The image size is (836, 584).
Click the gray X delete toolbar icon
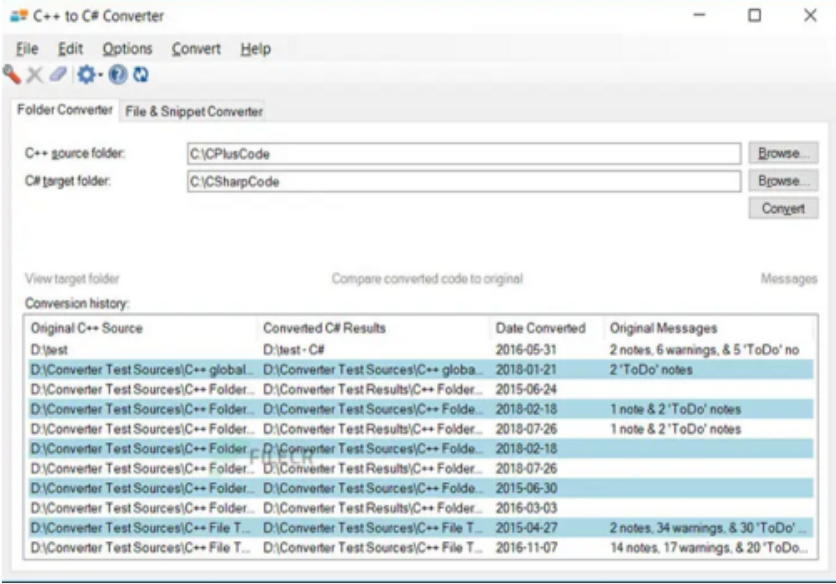(35, 75)
